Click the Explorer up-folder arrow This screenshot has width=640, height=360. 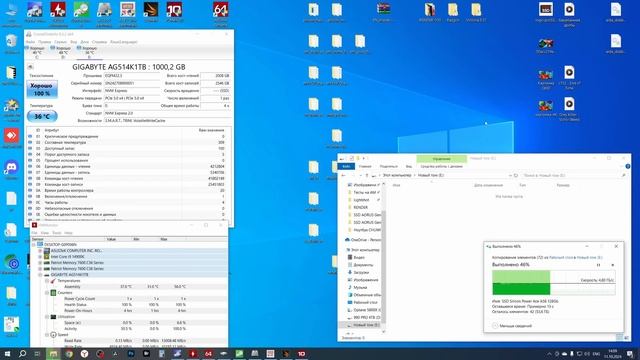coord(367,176)
